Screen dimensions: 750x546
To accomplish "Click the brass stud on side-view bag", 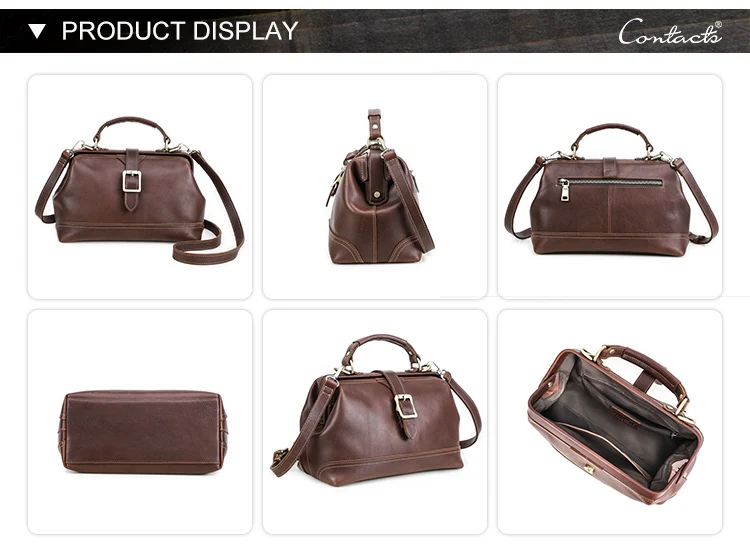I will (377, 195).
